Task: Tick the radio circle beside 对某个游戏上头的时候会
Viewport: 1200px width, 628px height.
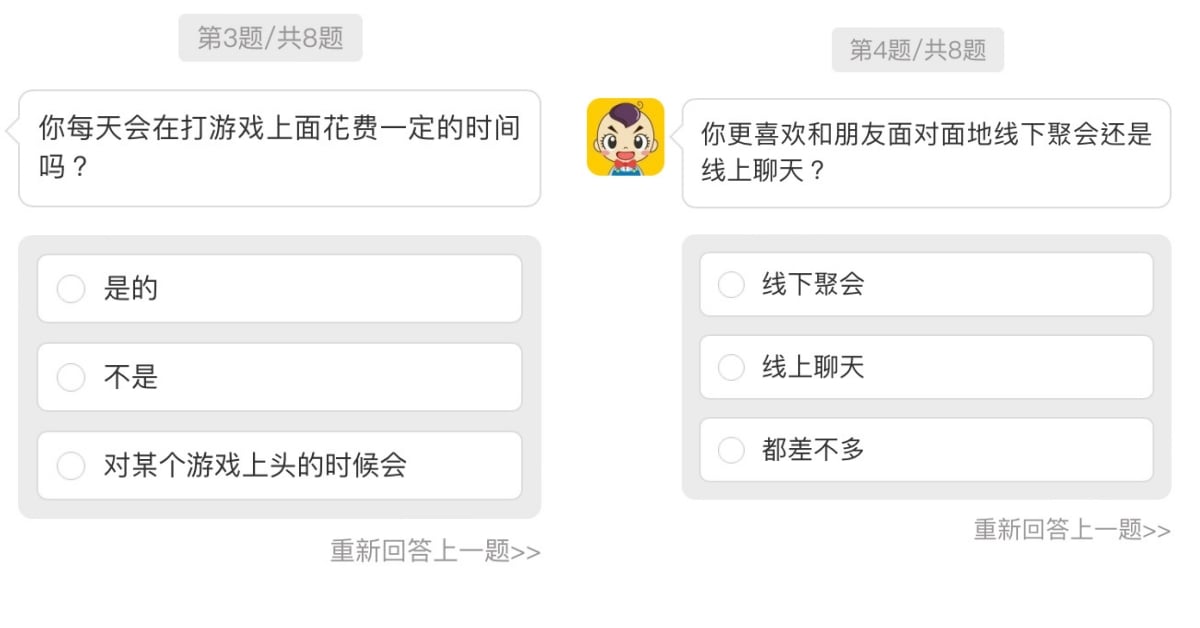Action: [71, 466]
